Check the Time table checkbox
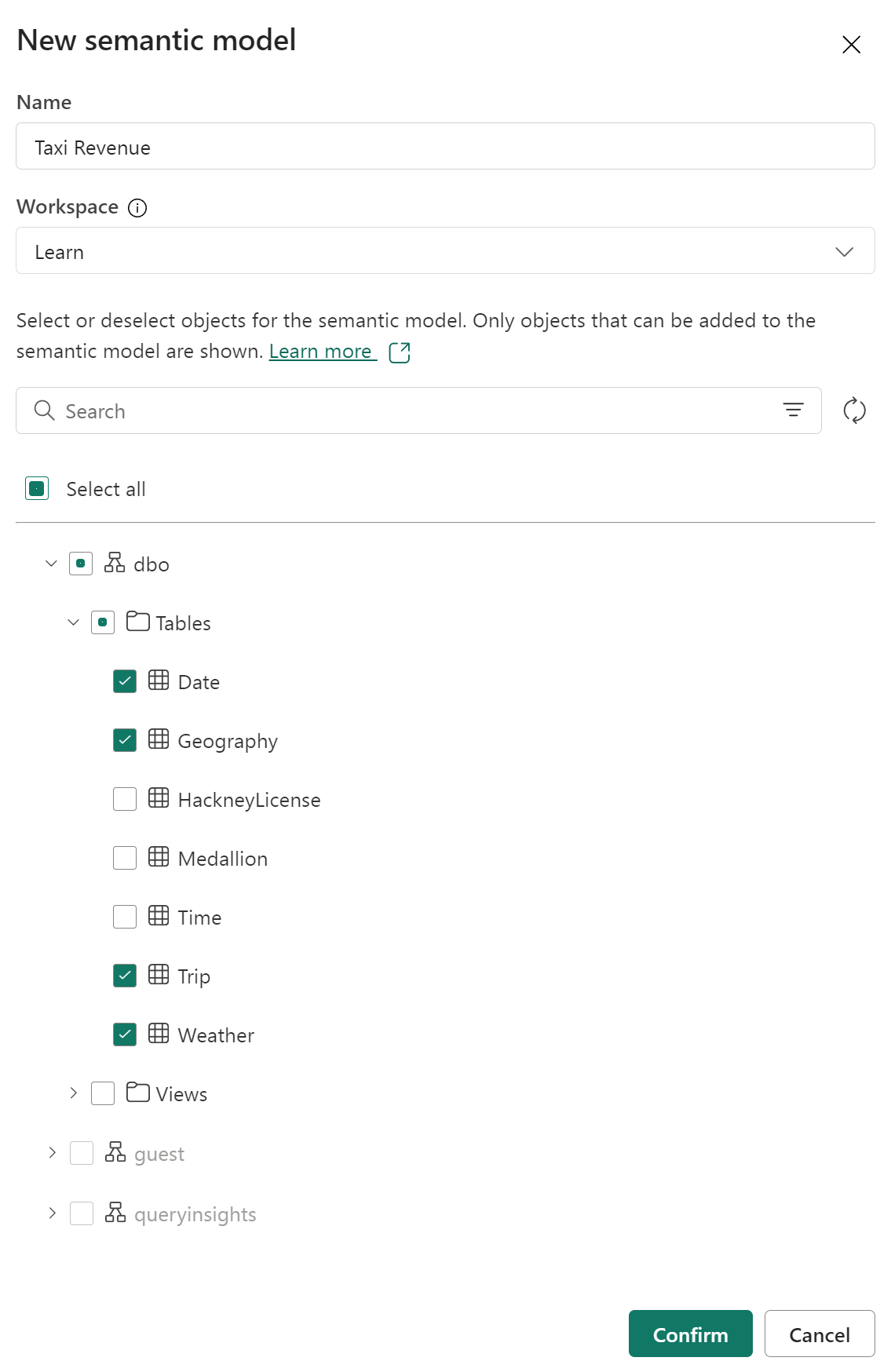The height and width of the screenshot is (1372, 891). 125,917
